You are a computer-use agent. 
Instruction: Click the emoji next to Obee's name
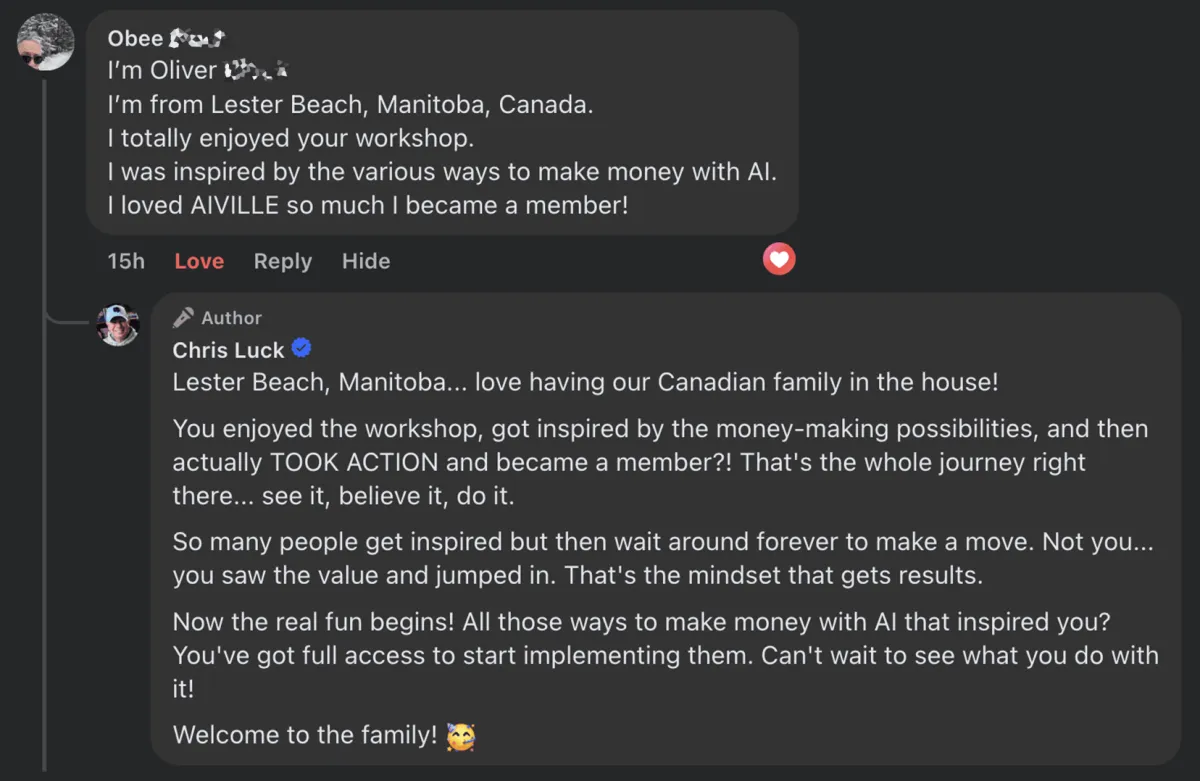coord(197,39)
